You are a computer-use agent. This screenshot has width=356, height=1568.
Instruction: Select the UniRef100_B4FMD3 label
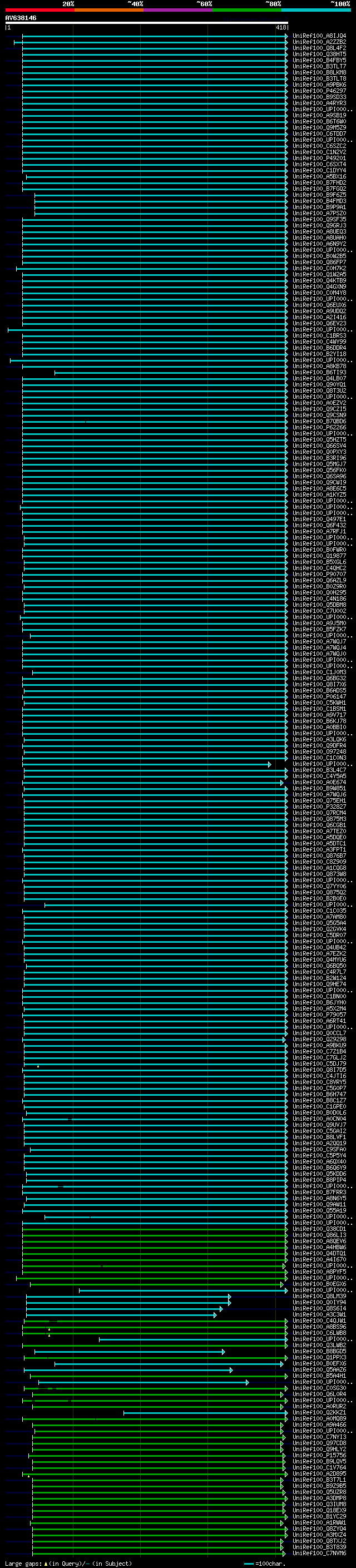click(x=319, y=201)
